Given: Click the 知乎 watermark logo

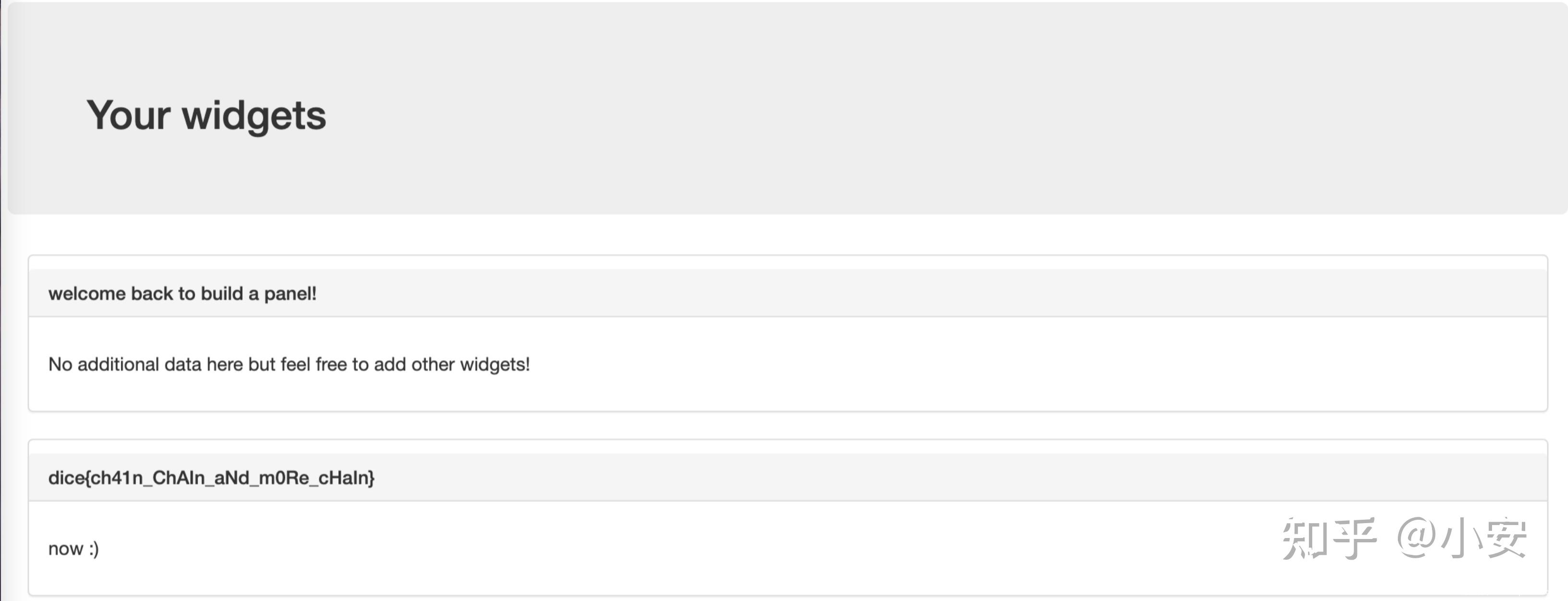Looking at the screenshot, I should (1329, 538).
